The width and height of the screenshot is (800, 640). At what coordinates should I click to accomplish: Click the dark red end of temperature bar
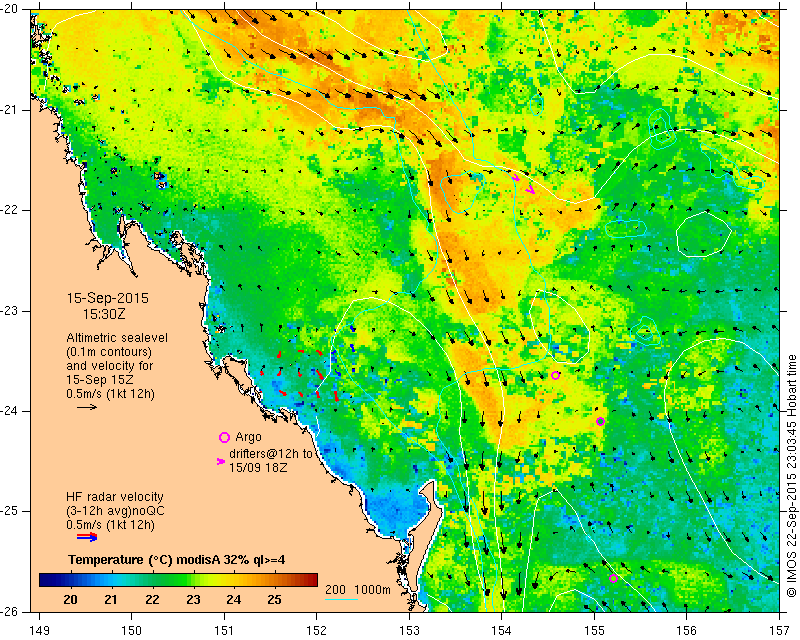314,579
